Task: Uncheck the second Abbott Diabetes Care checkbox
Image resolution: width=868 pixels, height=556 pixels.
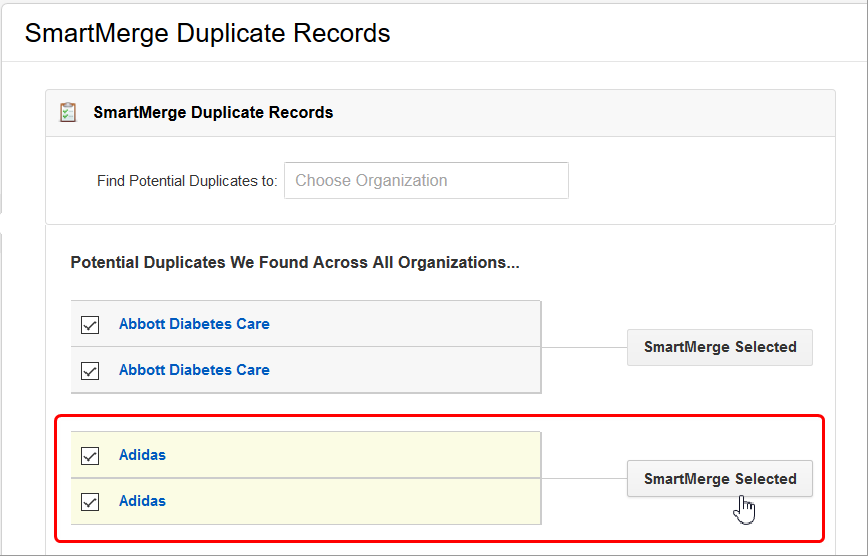Action: pos(90,370)
